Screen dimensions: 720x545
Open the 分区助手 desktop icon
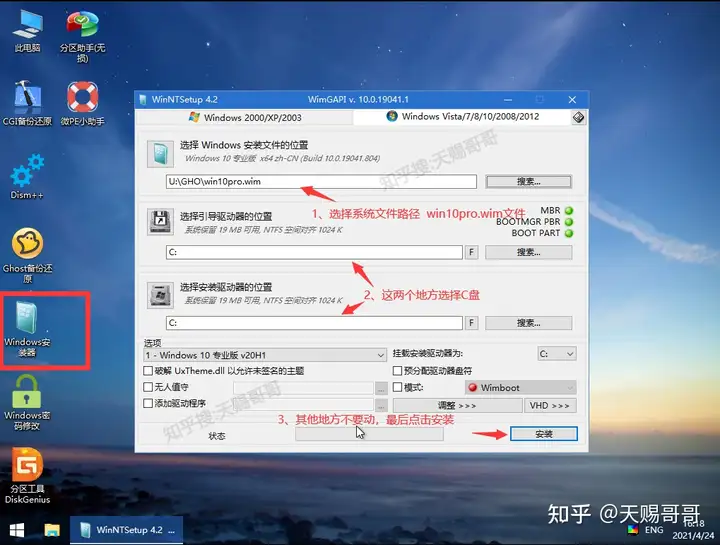coord(82,36)
